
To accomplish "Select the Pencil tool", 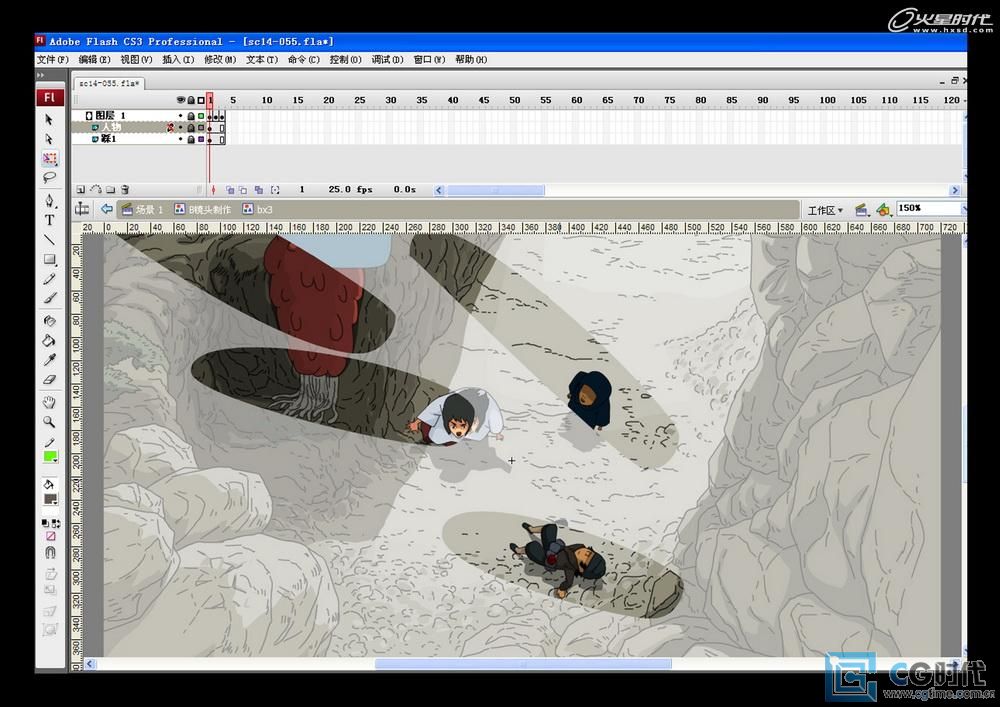I will point(49,279).
